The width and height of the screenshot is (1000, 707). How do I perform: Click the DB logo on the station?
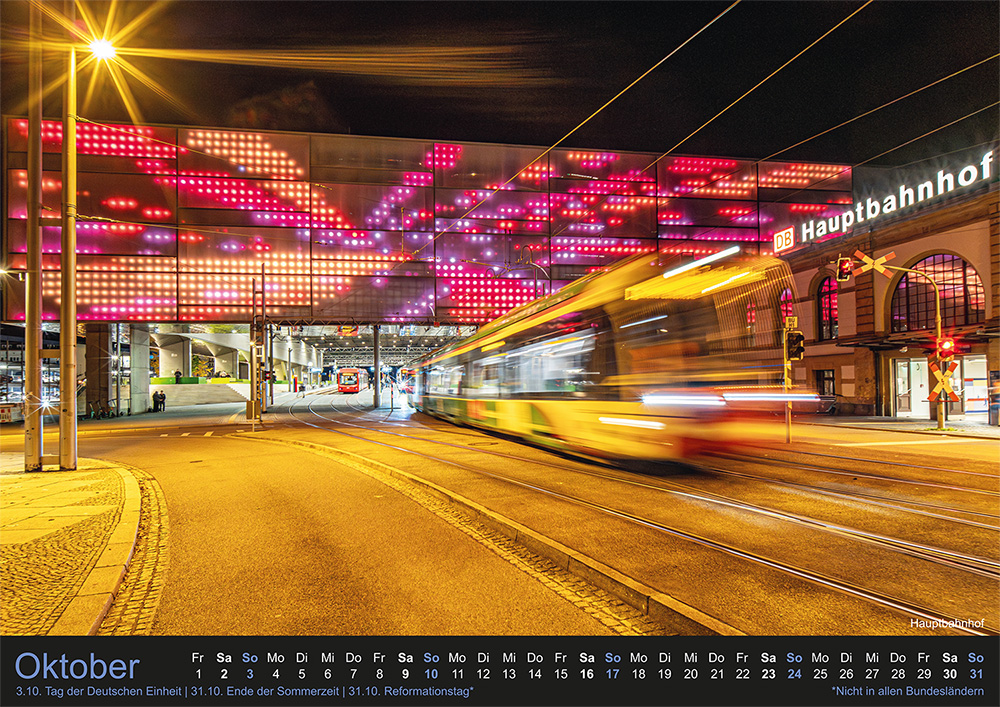784,240
